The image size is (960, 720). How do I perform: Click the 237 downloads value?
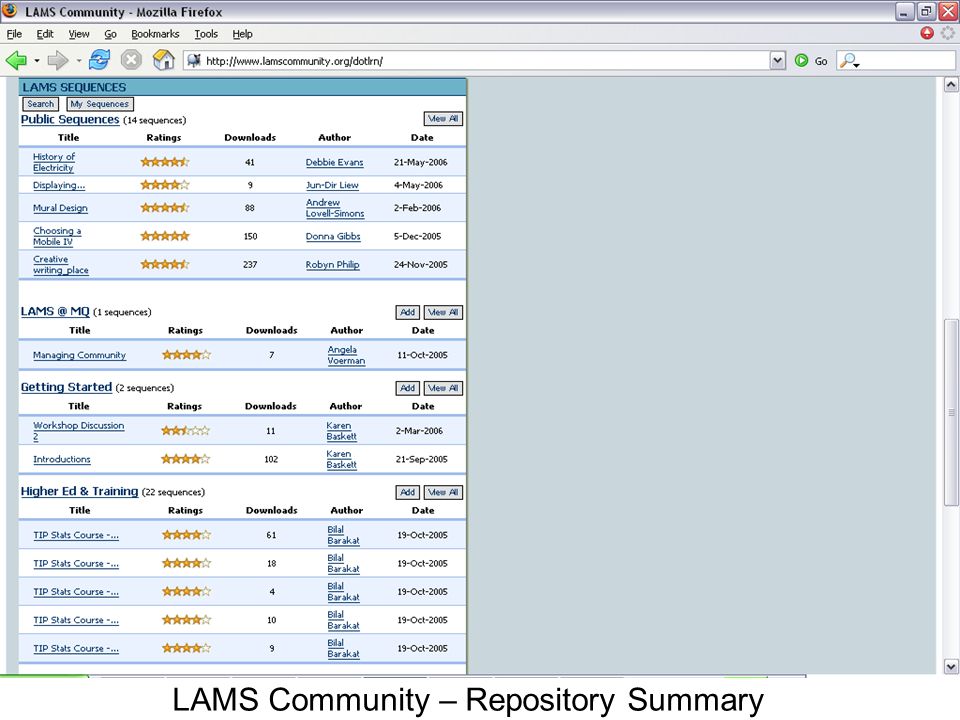click(x=250, y=264)
